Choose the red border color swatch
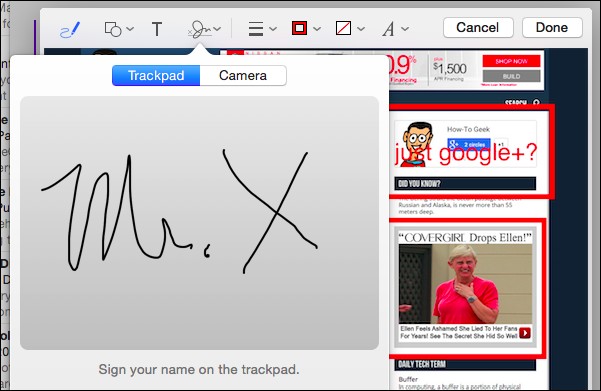This screenshot has width=601, height=391. click(299, 28)
